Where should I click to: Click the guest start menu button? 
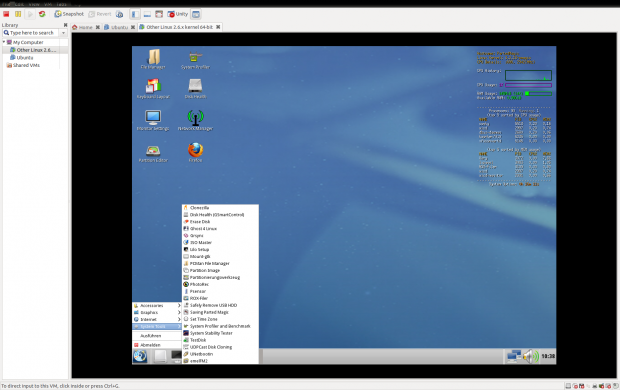[140, 356]
